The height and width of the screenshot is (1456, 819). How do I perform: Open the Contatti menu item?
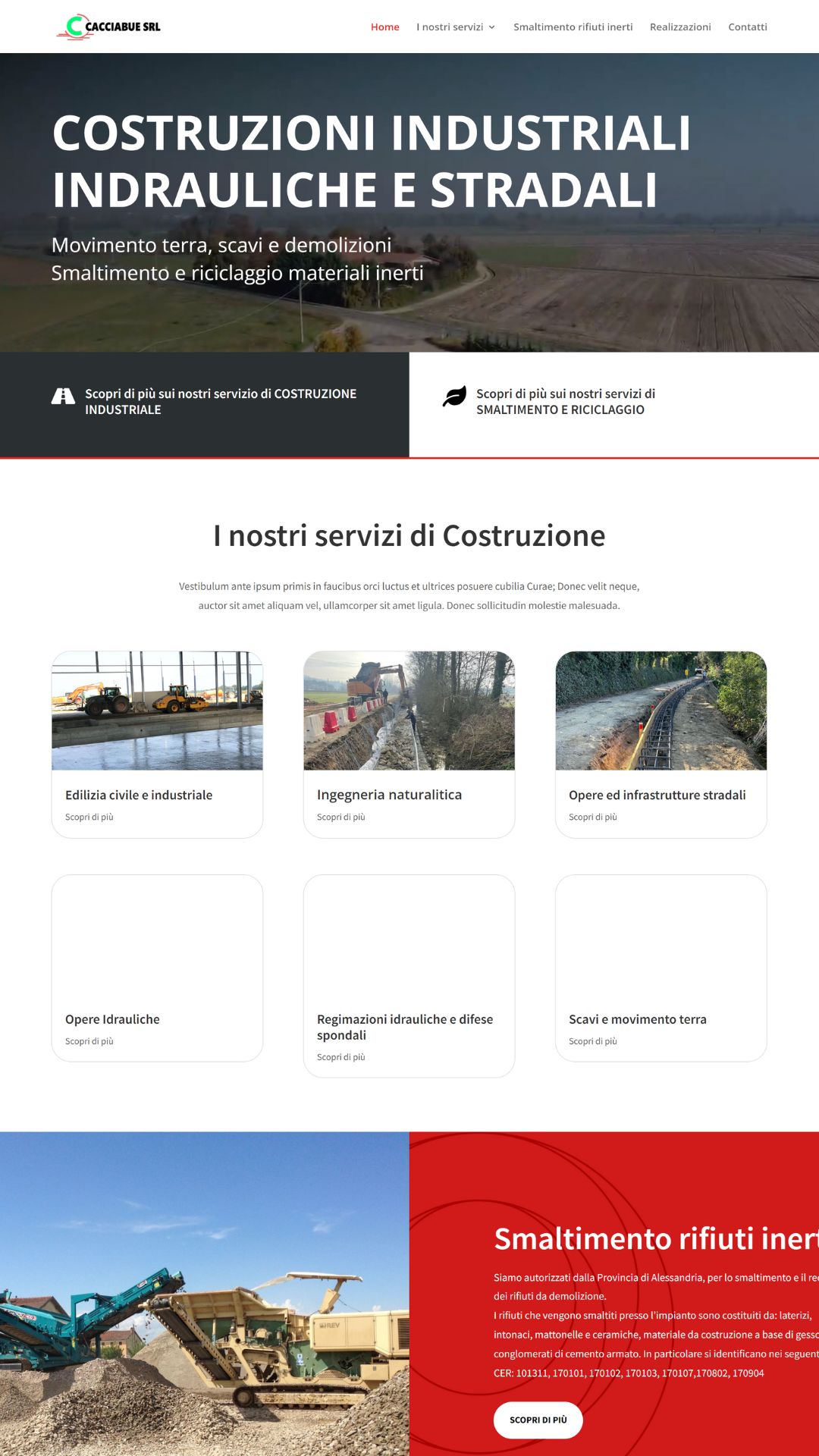(x=748, y=27)
